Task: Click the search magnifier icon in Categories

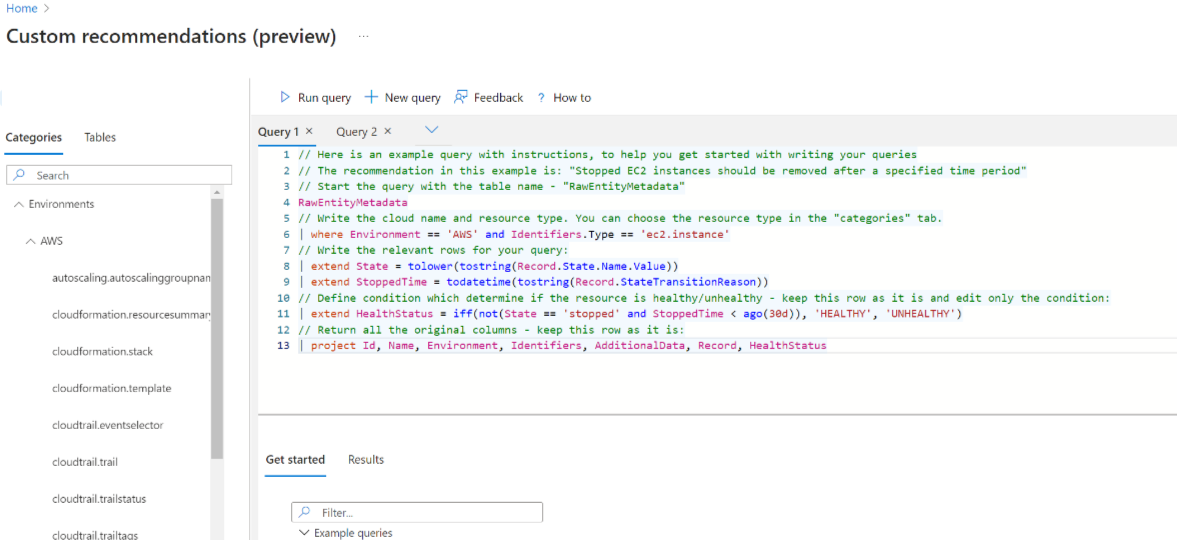Action: coord(20,175)
